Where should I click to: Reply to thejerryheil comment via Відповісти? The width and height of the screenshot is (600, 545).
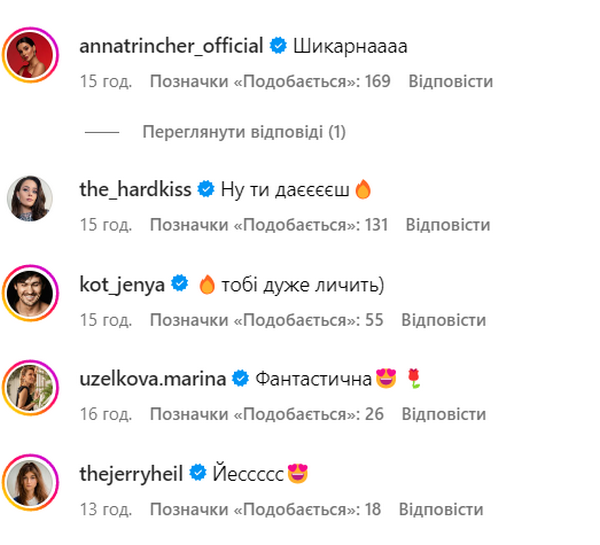tap(441, 509)
